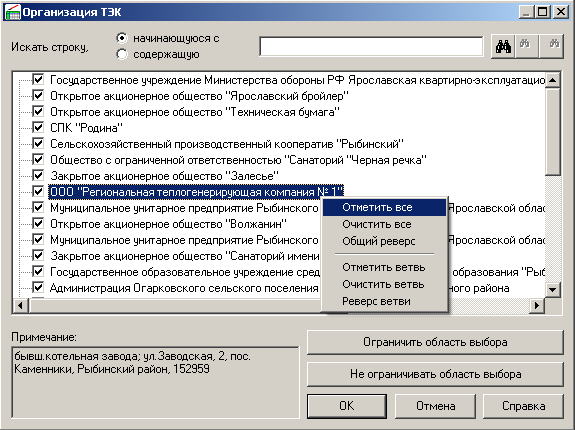This screenshot has width=575, height=430.
Task: Click the down arrow of the vertical scrollbar
Action: click(552, 290)
